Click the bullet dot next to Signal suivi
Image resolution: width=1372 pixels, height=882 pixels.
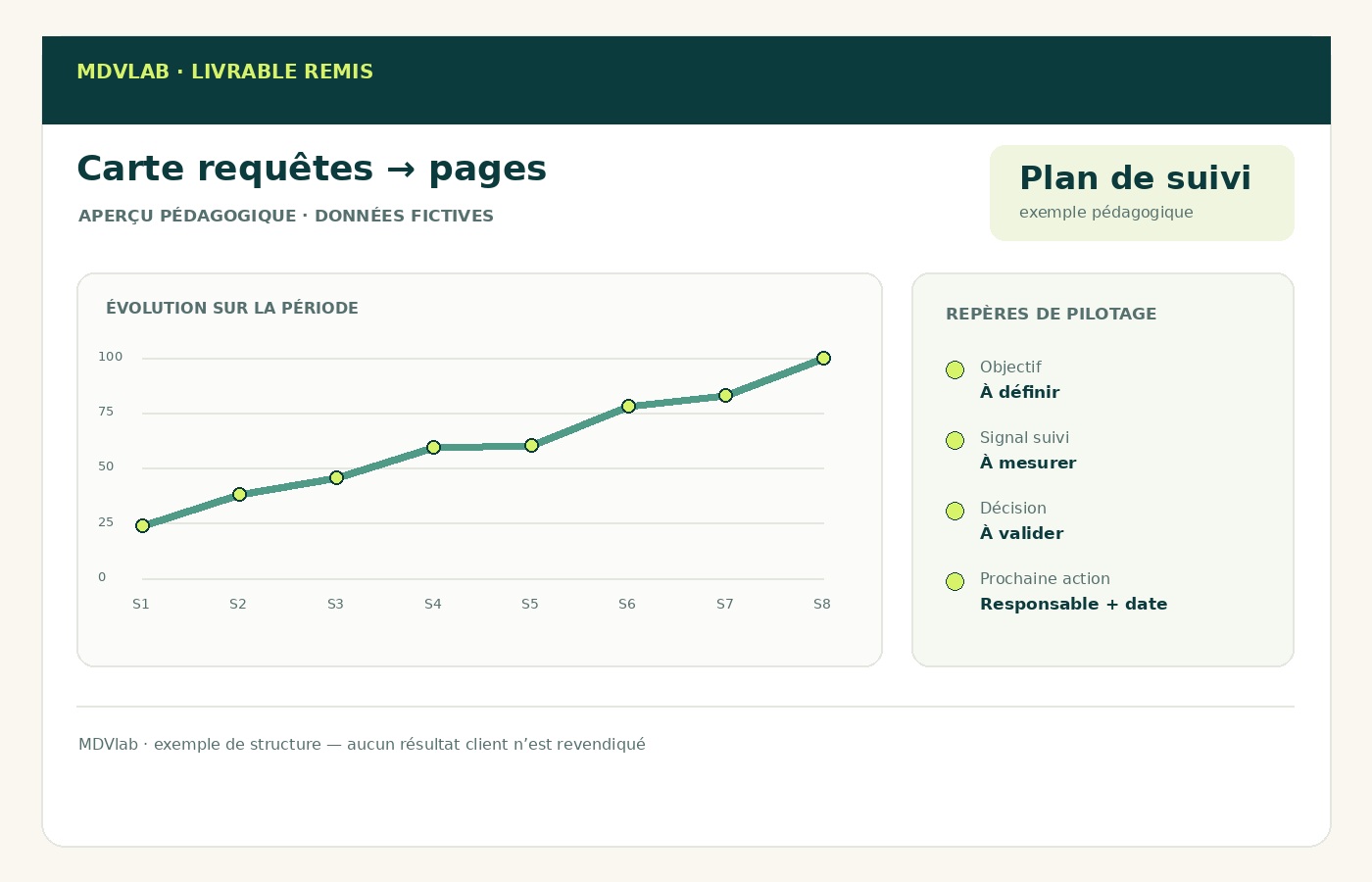click(955, 440)
